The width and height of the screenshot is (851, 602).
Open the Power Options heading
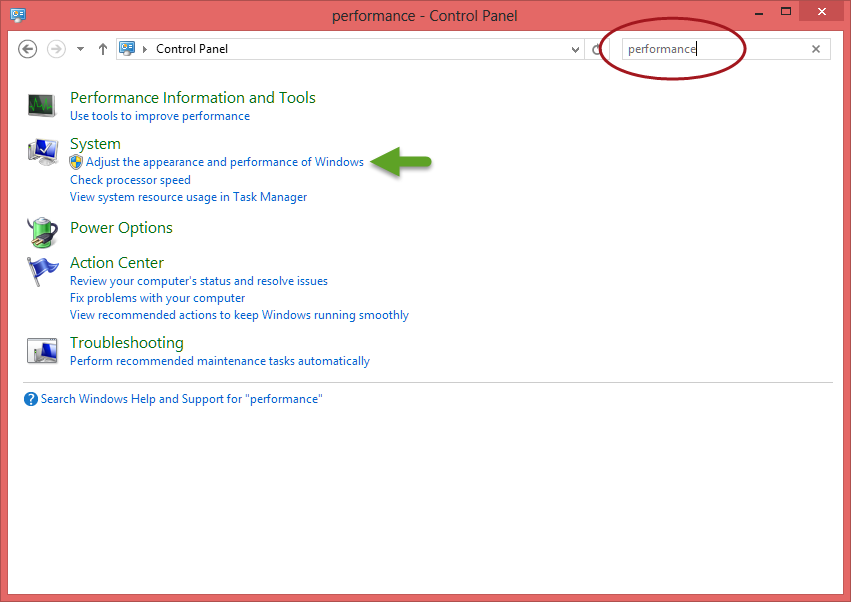121,228
